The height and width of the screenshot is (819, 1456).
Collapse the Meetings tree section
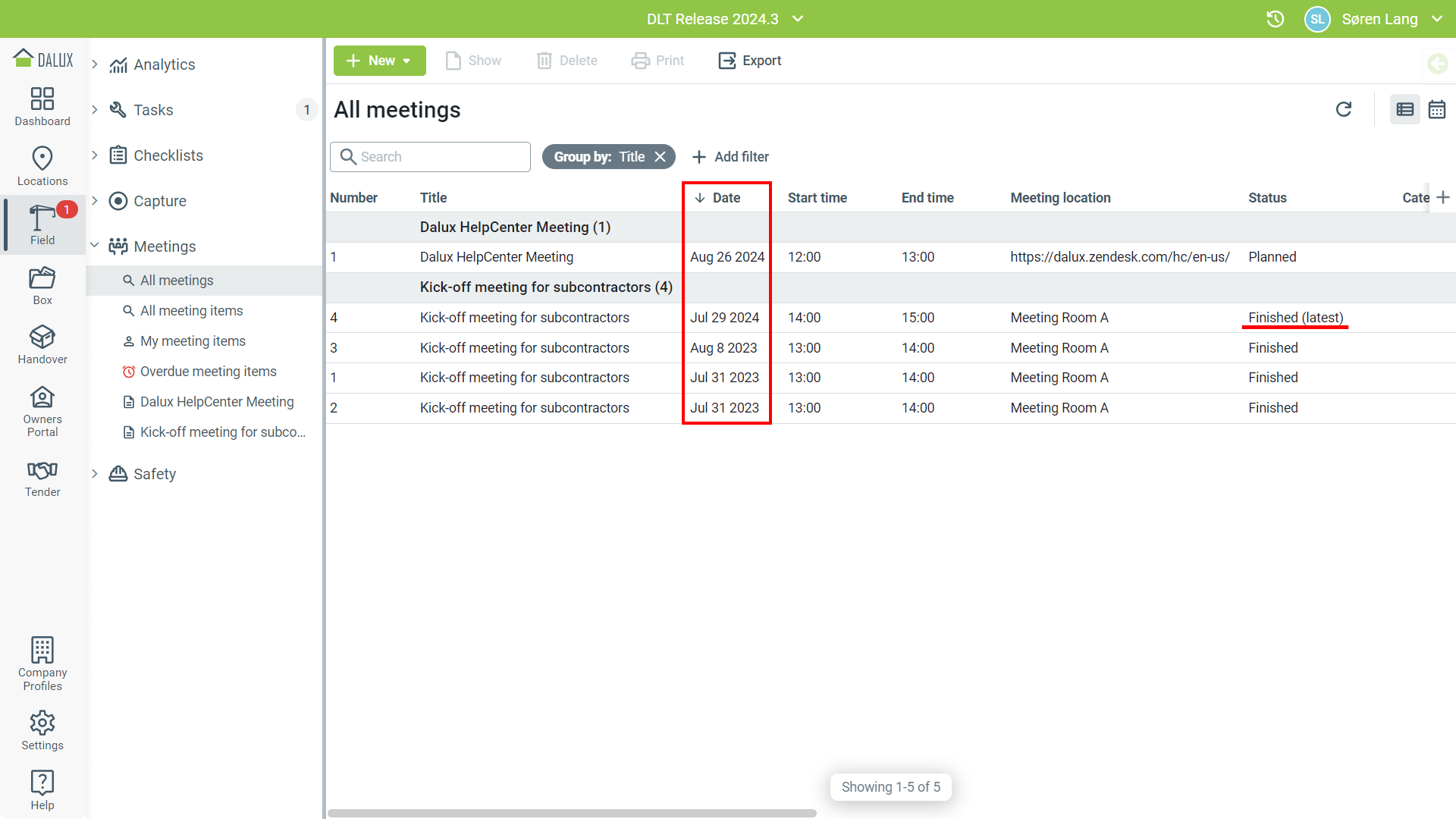tap(95, 246)
